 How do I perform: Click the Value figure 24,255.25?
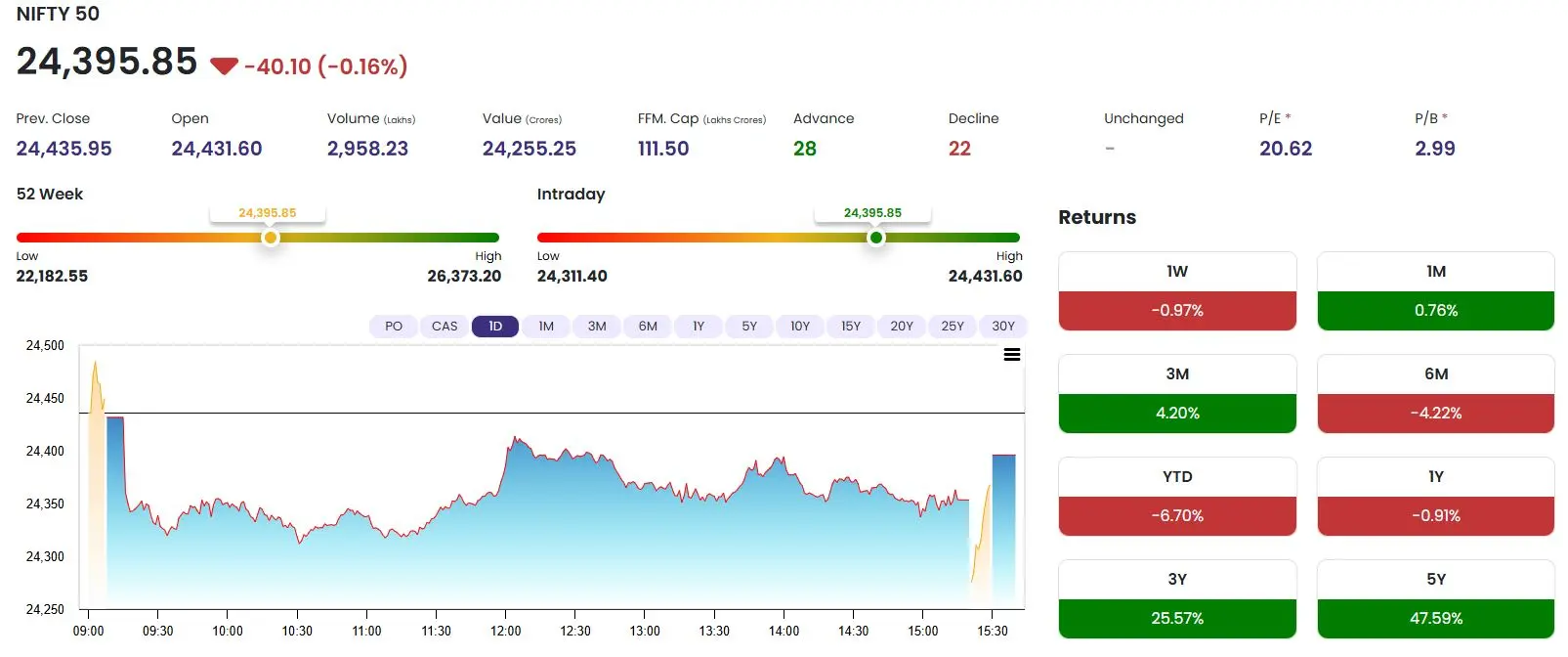pyautogui.click(x=529, y=149)
